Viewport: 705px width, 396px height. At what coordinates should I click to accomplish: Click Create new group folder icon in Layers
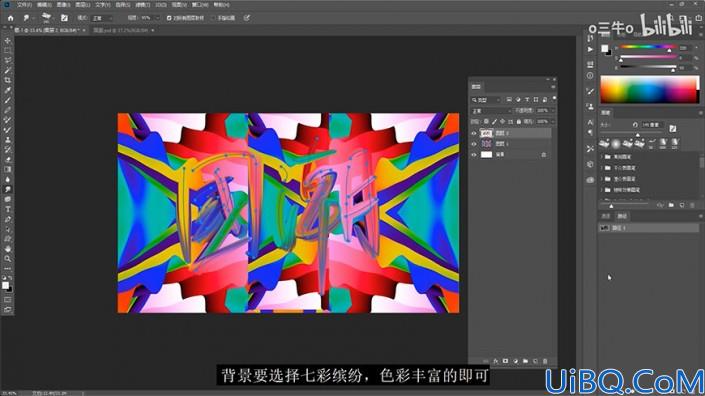[x=525, y=361]
